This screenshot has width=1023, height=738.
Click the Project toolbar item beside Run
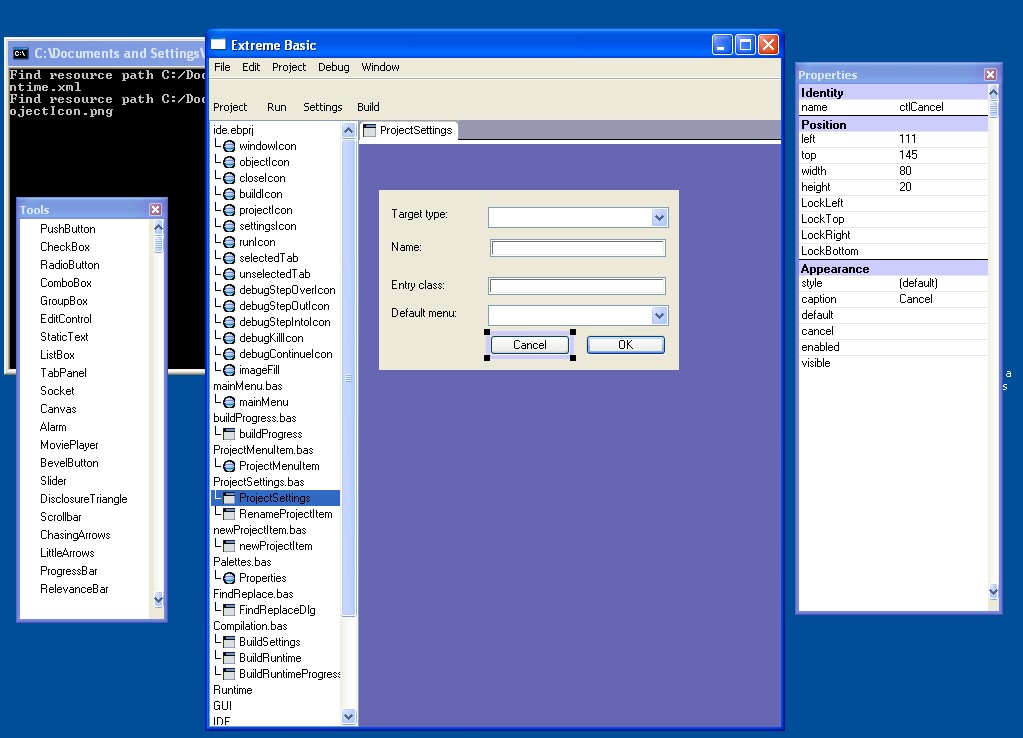click(230, 107)
